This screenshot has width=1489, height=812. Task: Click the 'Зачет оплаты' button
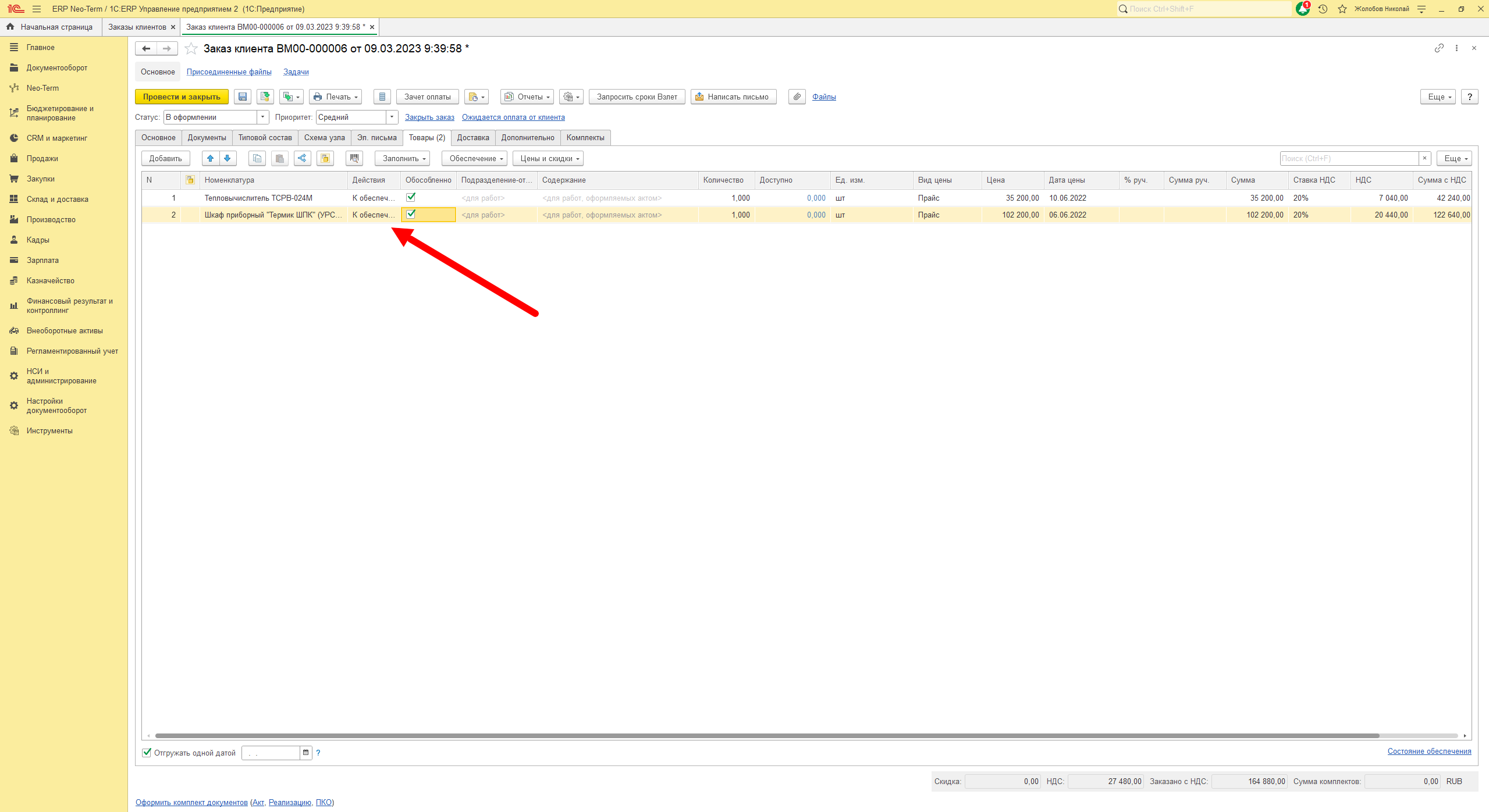click(x=428, y=97)
